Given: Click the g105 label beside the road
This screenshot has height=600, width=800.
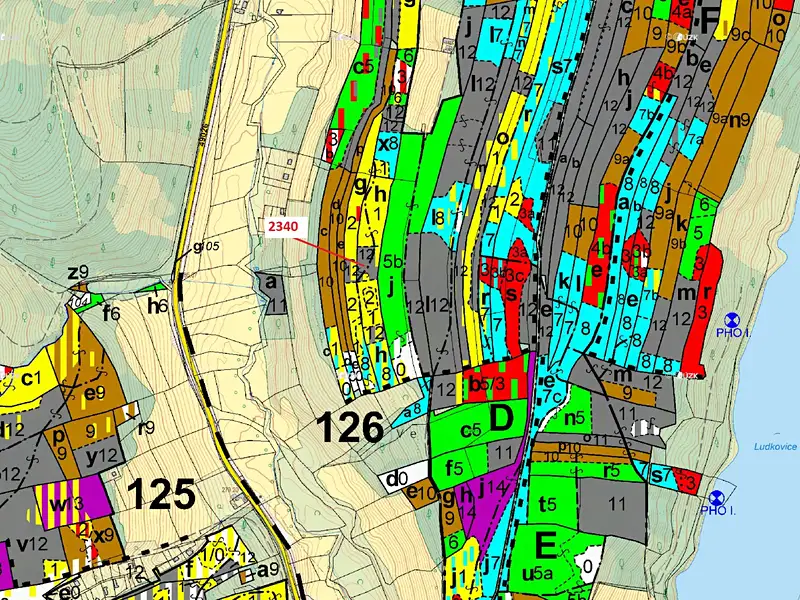Looking at the screenshot, I should click(x=206, y=246).
